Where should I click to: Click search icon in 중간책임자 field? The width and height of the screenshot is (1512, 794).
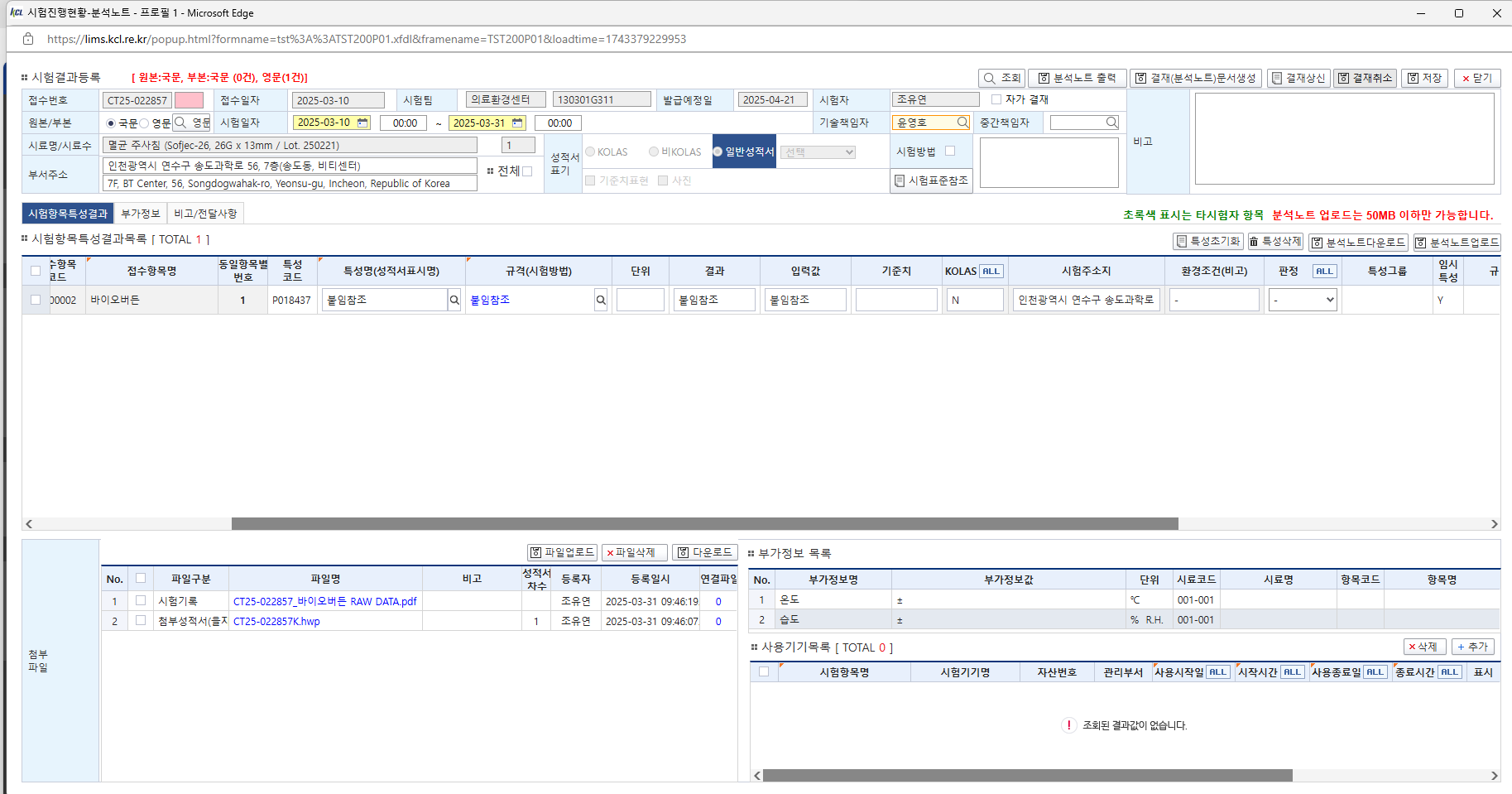coord(1111,123)
